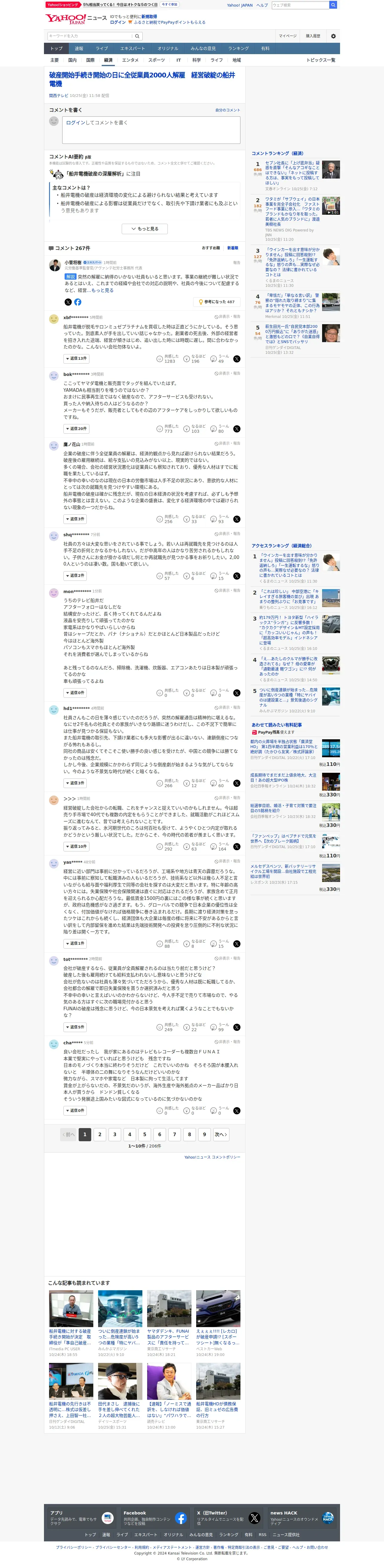
Task: Expand 返信3件 under the hd1 comment
Action: [75, 783]
